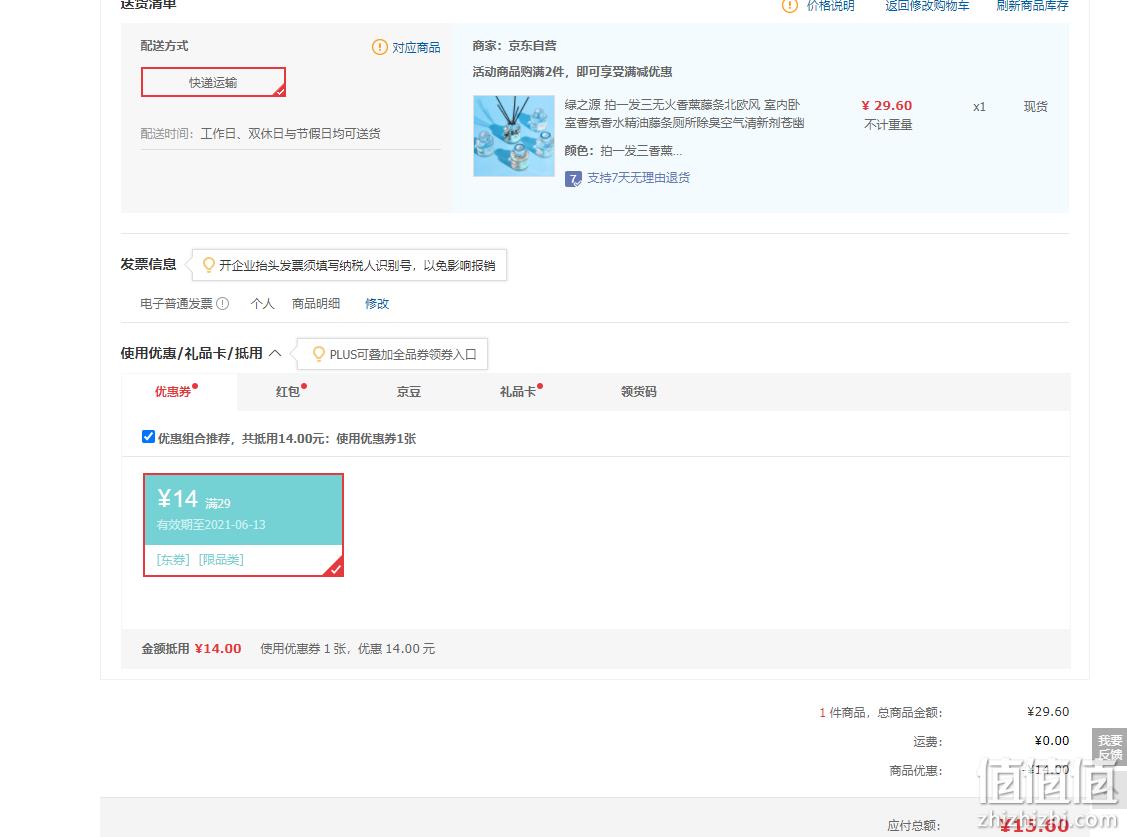Click the ¥29.60 product price text
The image size is (1127, 837).
point(887,106)
